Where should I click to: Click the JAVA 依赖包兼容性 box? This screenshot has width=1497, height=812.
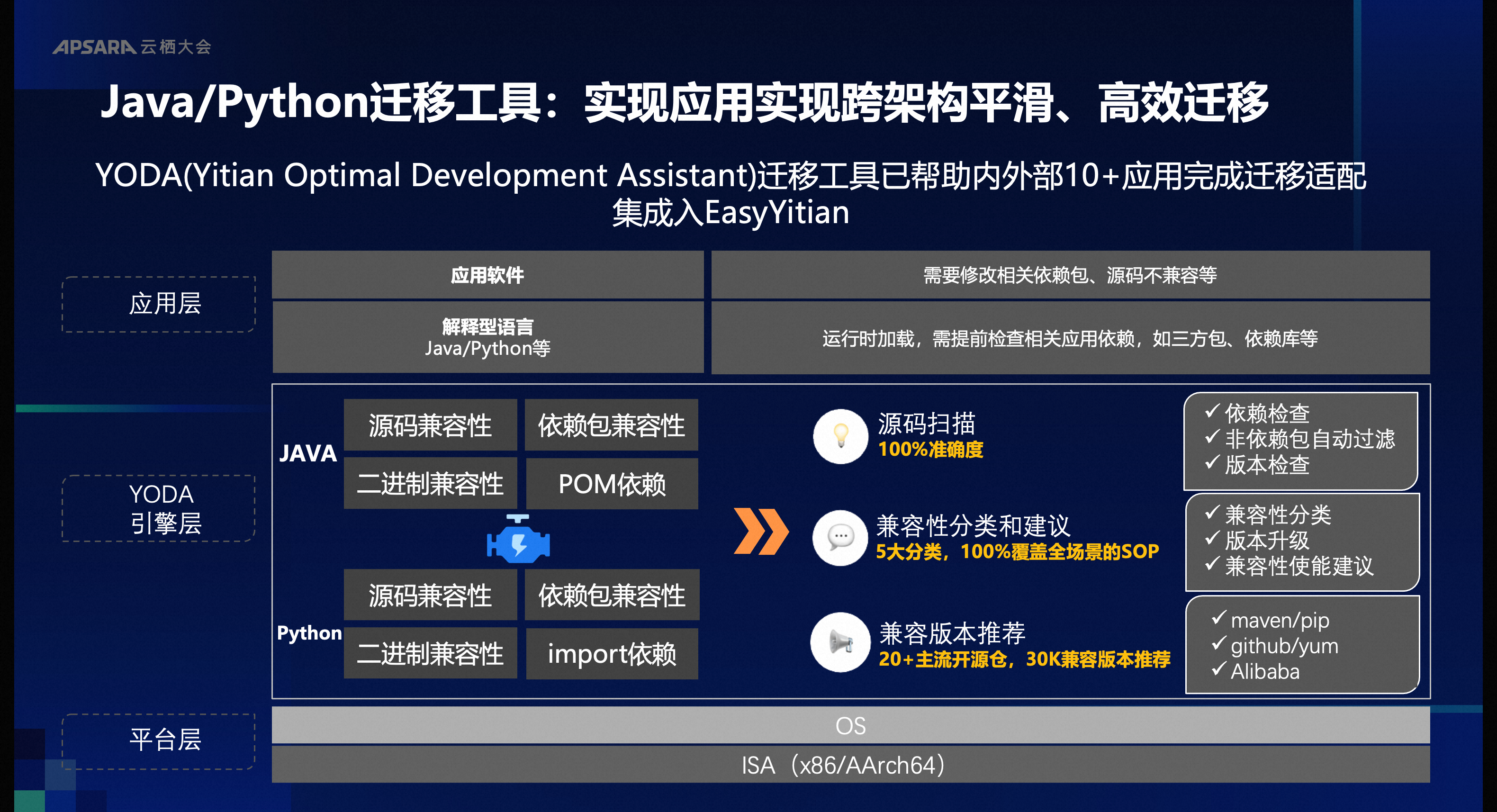coord(611,425)
